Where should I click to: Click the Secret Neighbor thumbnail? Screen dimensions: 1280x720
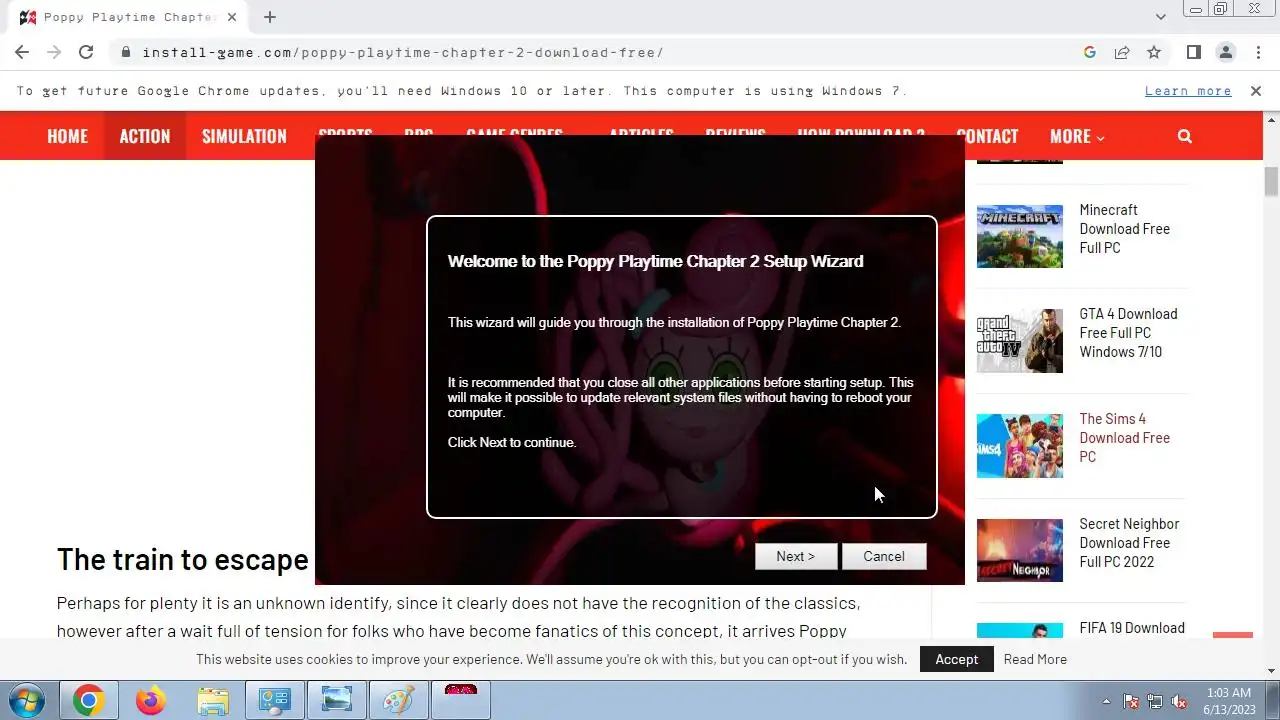1020,551
